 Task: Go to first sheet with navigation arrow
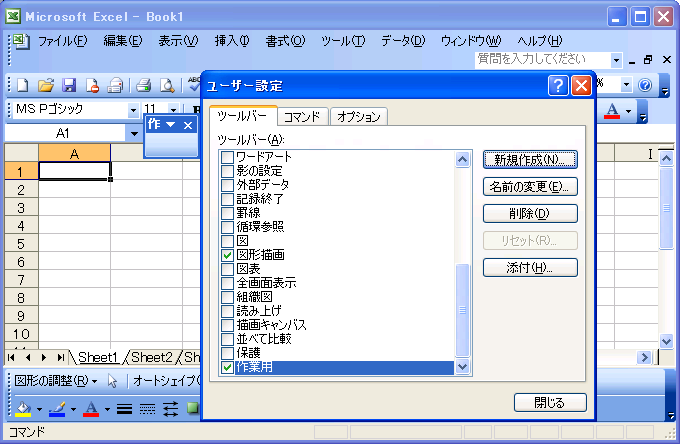[x=12, y=357]
